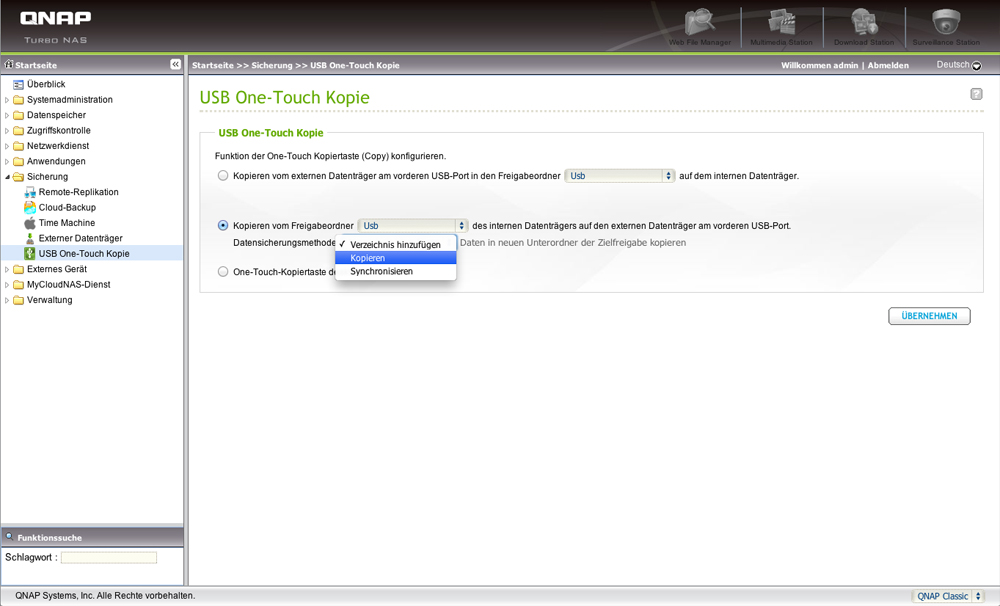1000x606 pixels.
Task: Expand Anwendungen tree node arrow
Action: click(x=7, y=161)
